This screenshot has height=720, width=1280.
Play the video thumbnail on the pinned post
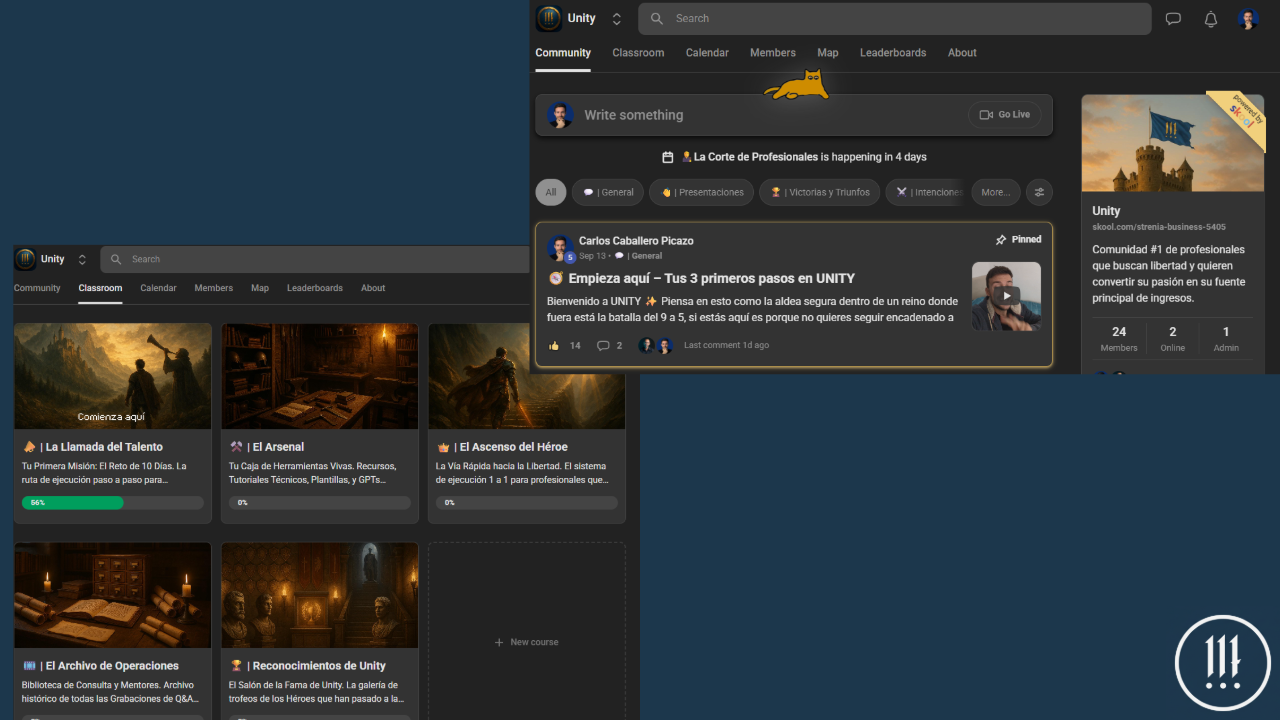coord(1006,296)
